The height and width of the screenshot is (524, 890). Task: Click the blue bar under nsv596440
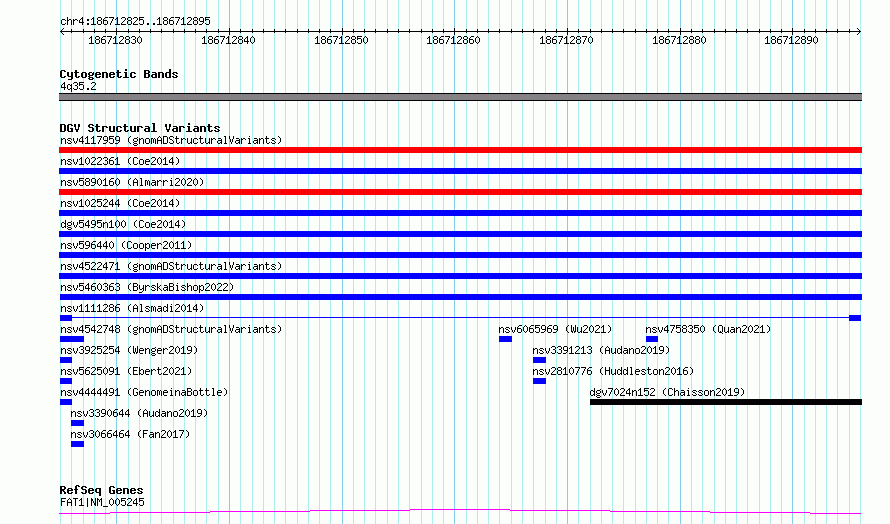(x=460, y=255)
